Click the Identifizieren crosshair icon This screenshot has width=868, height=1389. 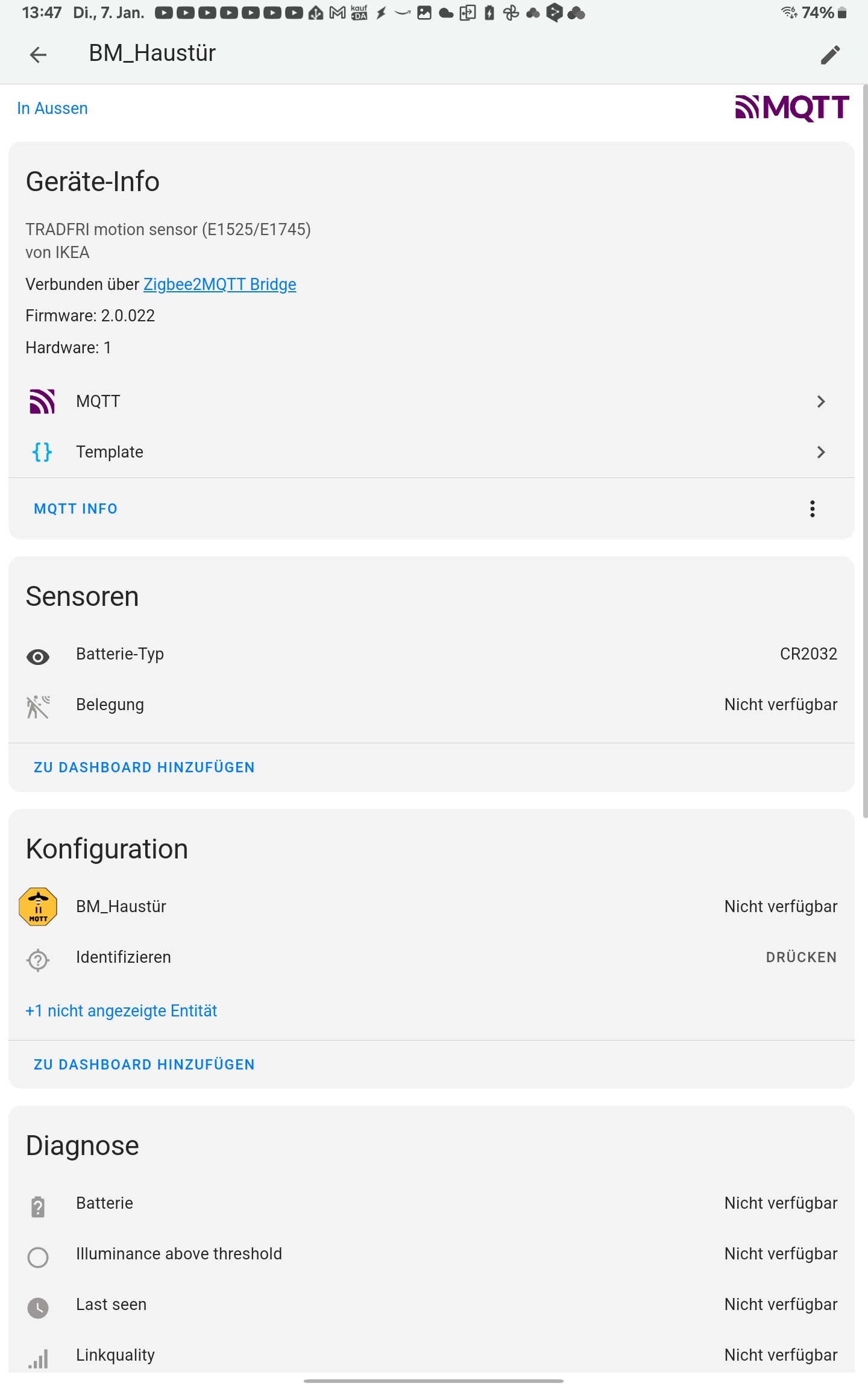(x=38, y=960)
